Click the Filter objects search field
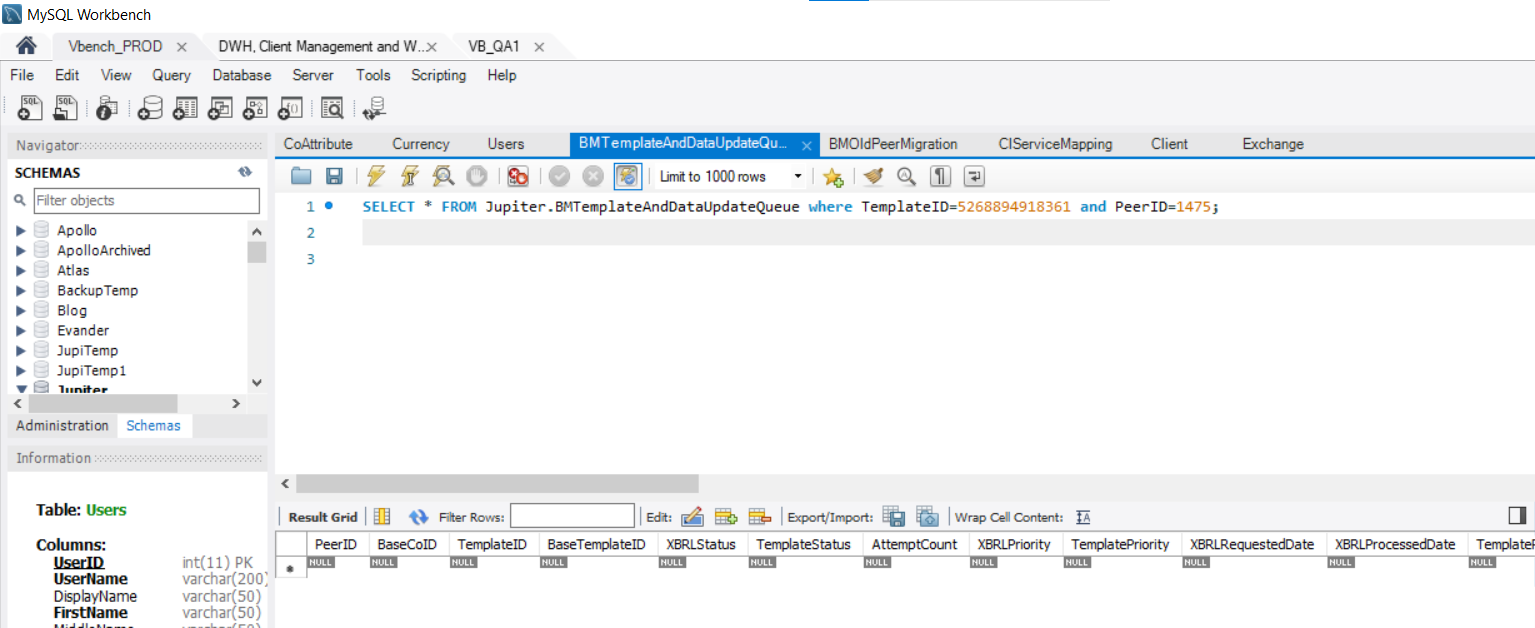1535x628 pixels. [x=146, y=201]
